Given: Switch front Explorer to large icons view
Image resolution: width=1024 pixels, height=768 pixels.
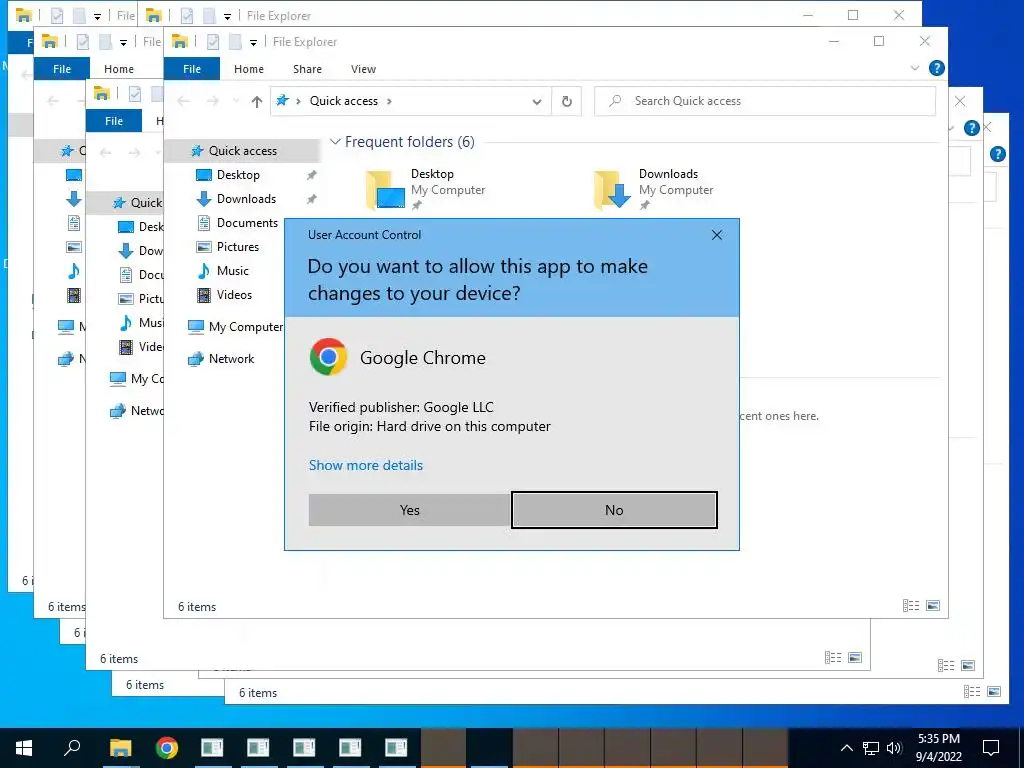Looking at the screenshot, I should tap(933, 606).
